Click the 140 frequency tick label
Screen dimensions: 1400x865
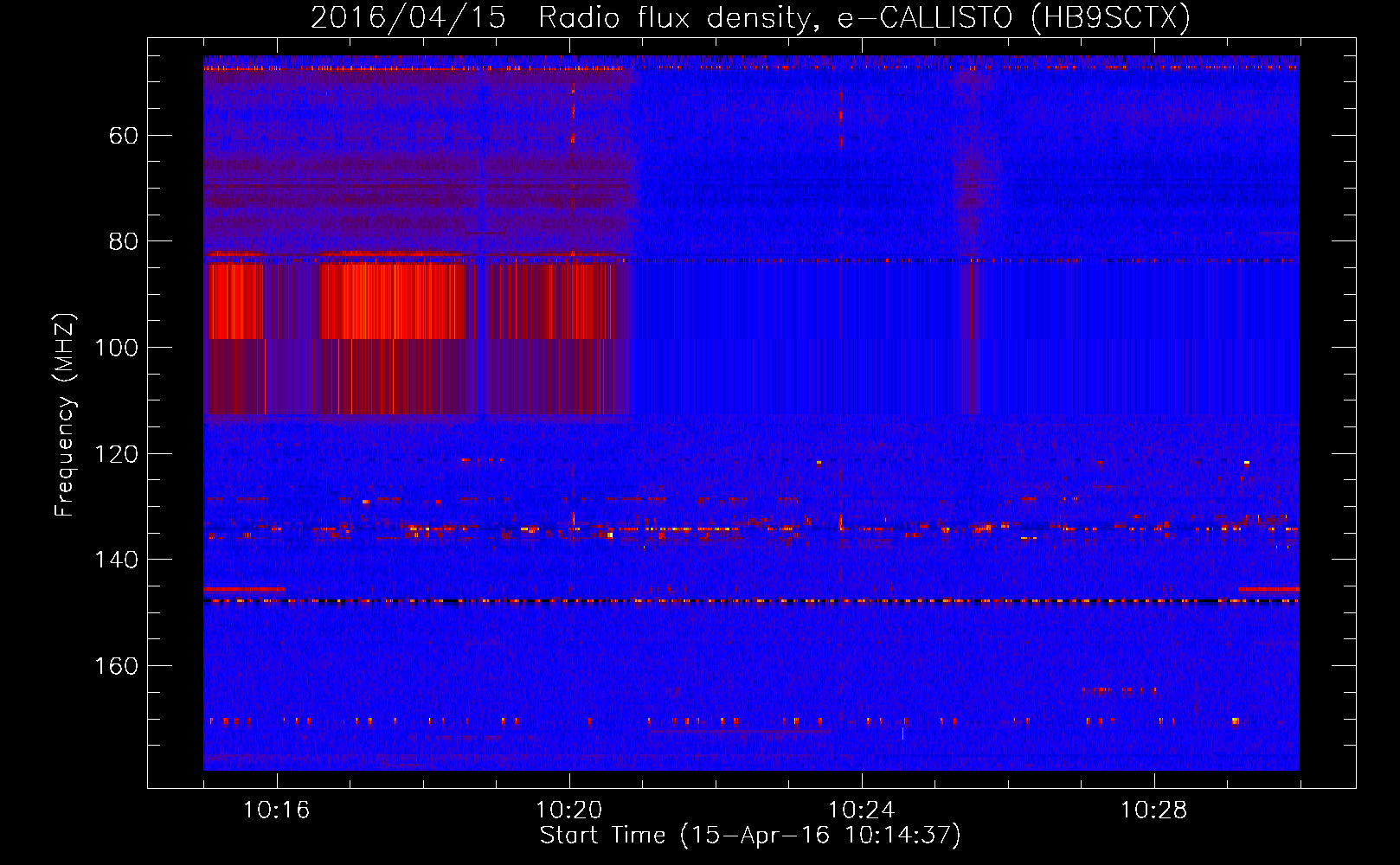pos(116,560)
